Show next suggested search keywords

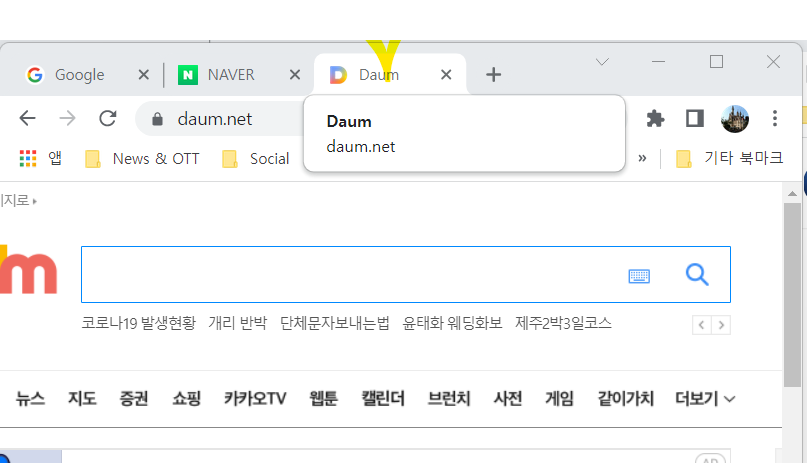pos(721,325)
